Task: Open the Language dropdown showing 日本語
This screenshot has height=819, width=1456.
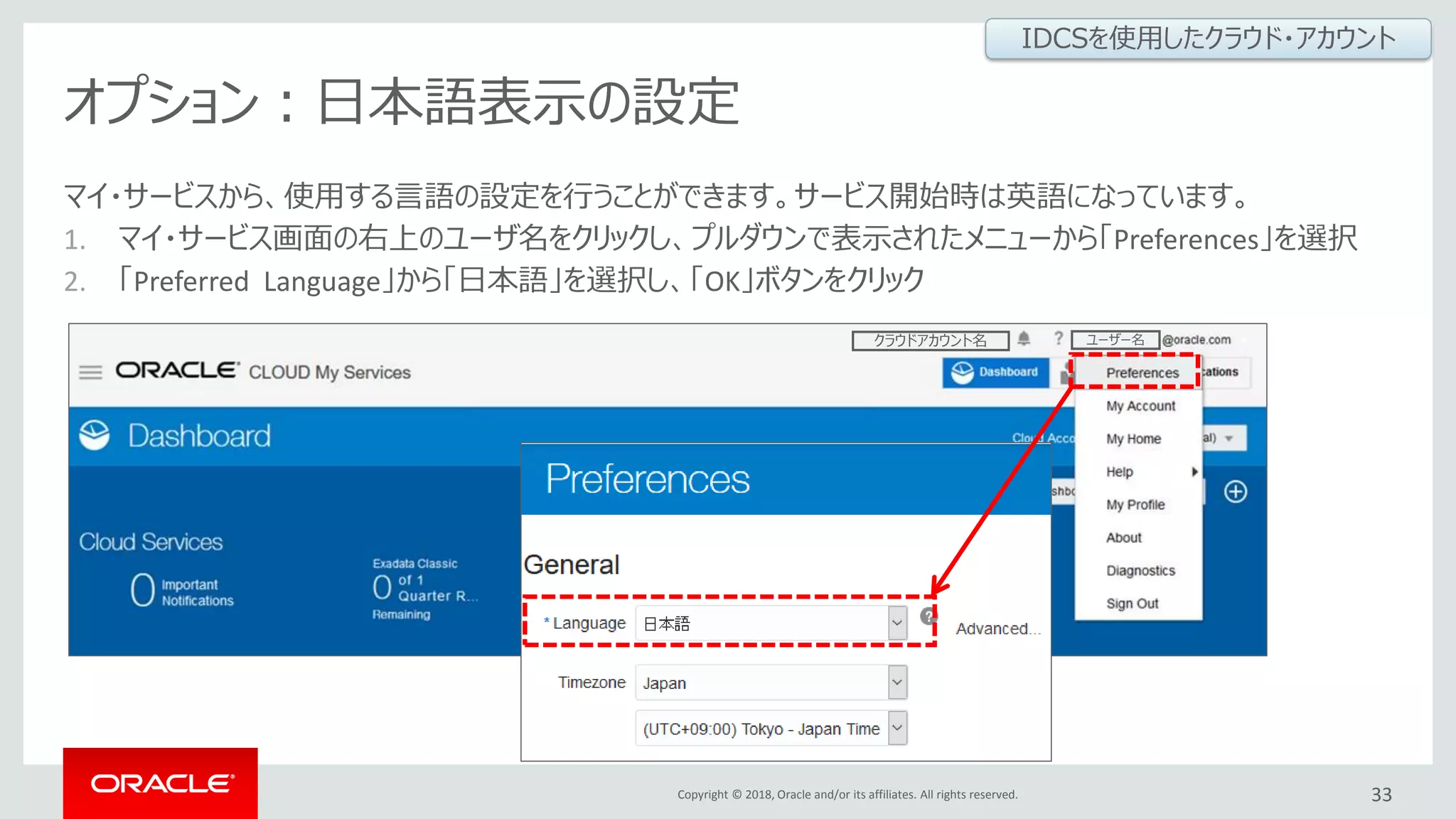Action: click(771, 623)
